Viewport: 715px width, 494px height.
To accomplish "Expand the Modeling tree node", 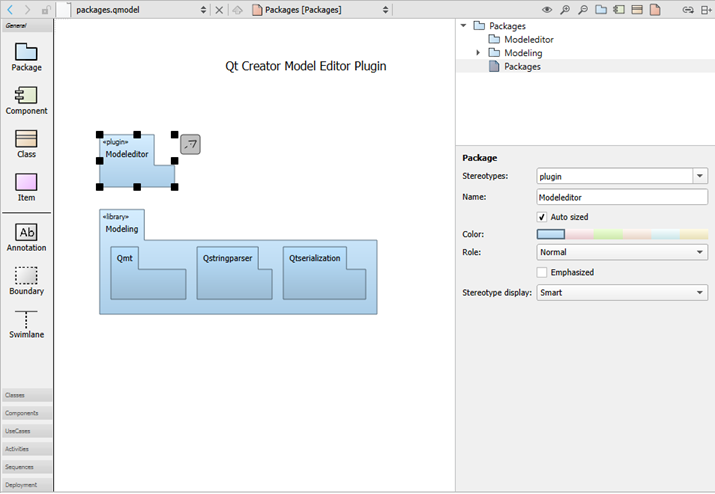I will (478, 53).
